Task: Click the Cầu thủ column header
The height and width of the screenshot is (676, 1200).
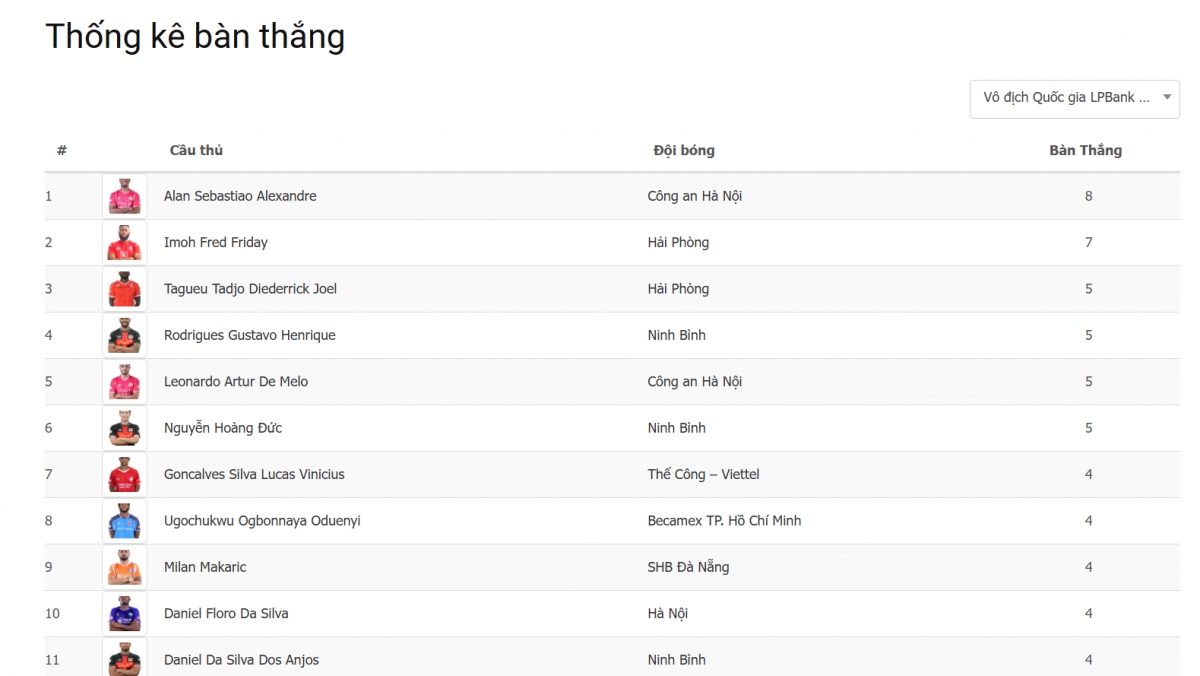Action: coord(196,150)
